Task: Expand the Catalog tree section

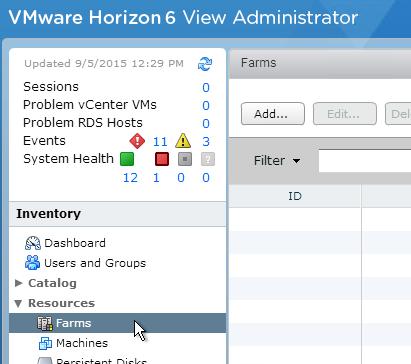Action: 19,283
